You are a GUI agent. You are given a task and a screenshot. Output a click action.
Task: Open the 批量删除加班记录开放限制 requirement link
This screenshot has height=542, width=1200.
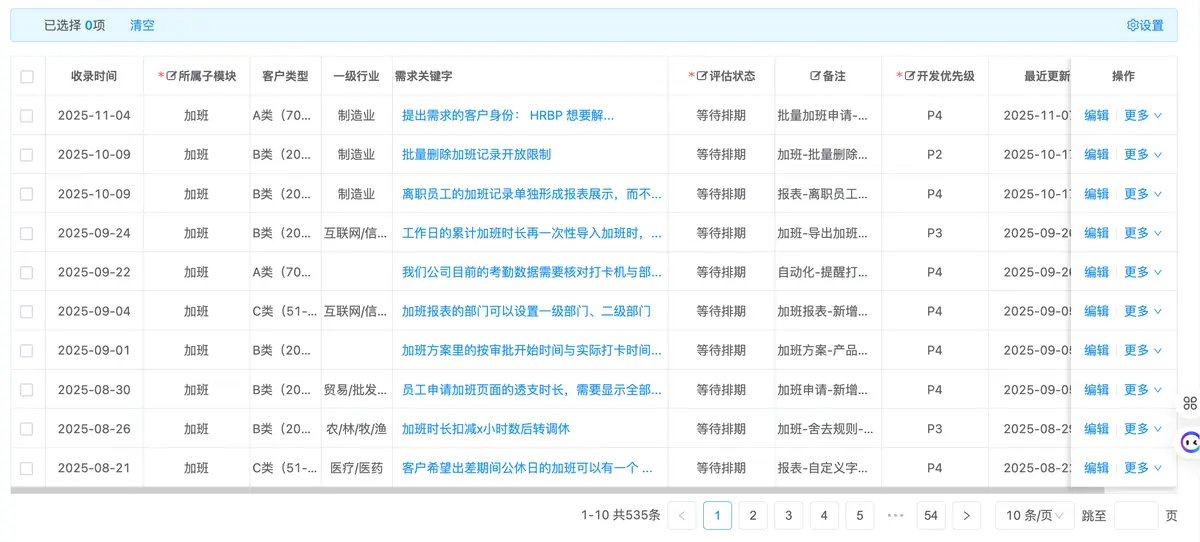click(476, 155)
